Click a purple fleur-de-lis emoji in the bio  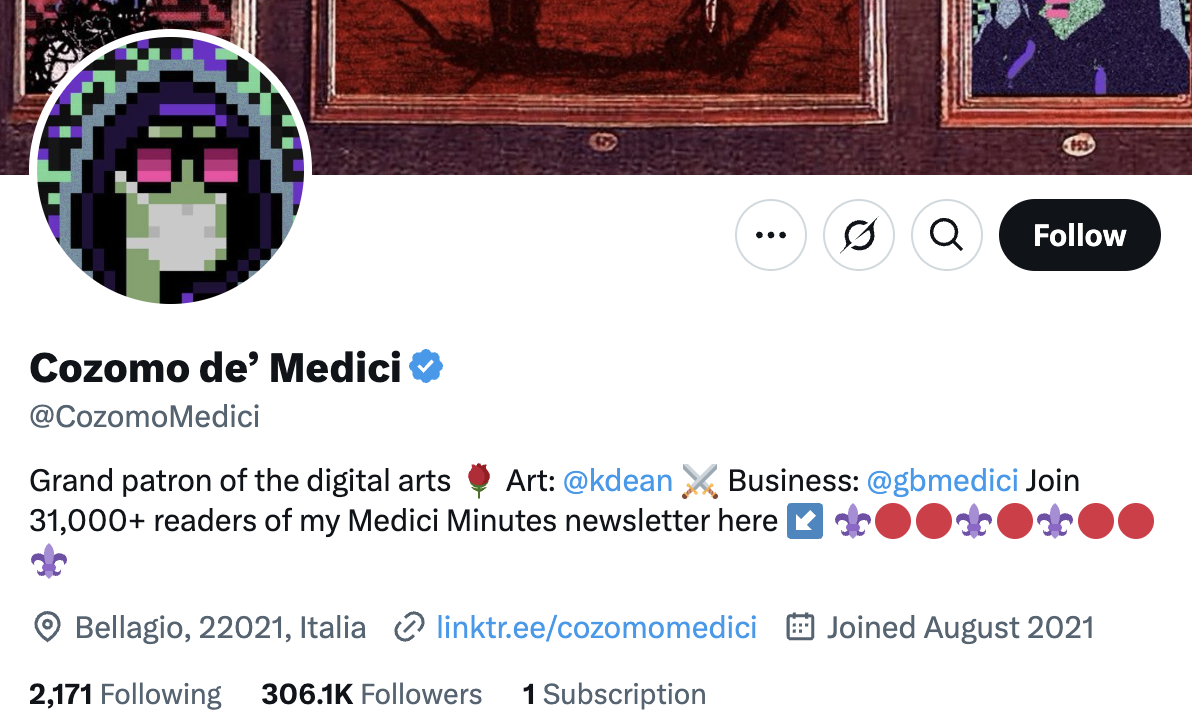click(851, 521)
